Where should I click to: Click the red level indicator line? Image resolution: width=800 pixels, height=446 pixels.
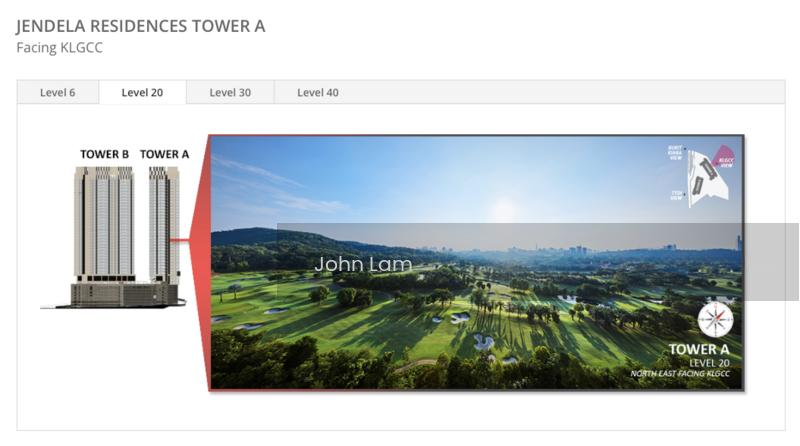click(x=179, y=240)
